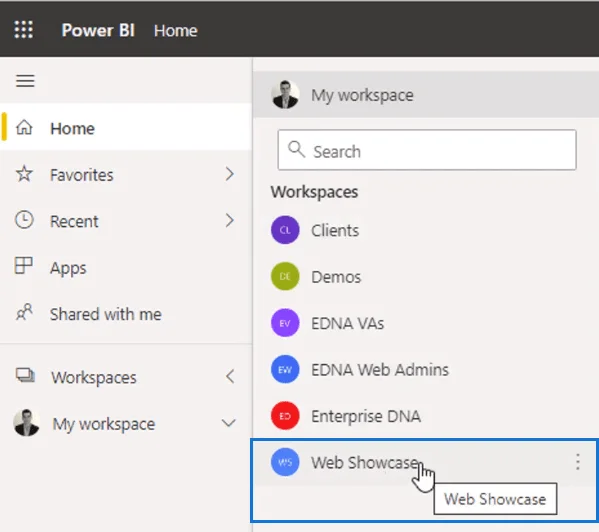
Task: Collapse the navigation pane hamburger icon
Action: point(25,81)
